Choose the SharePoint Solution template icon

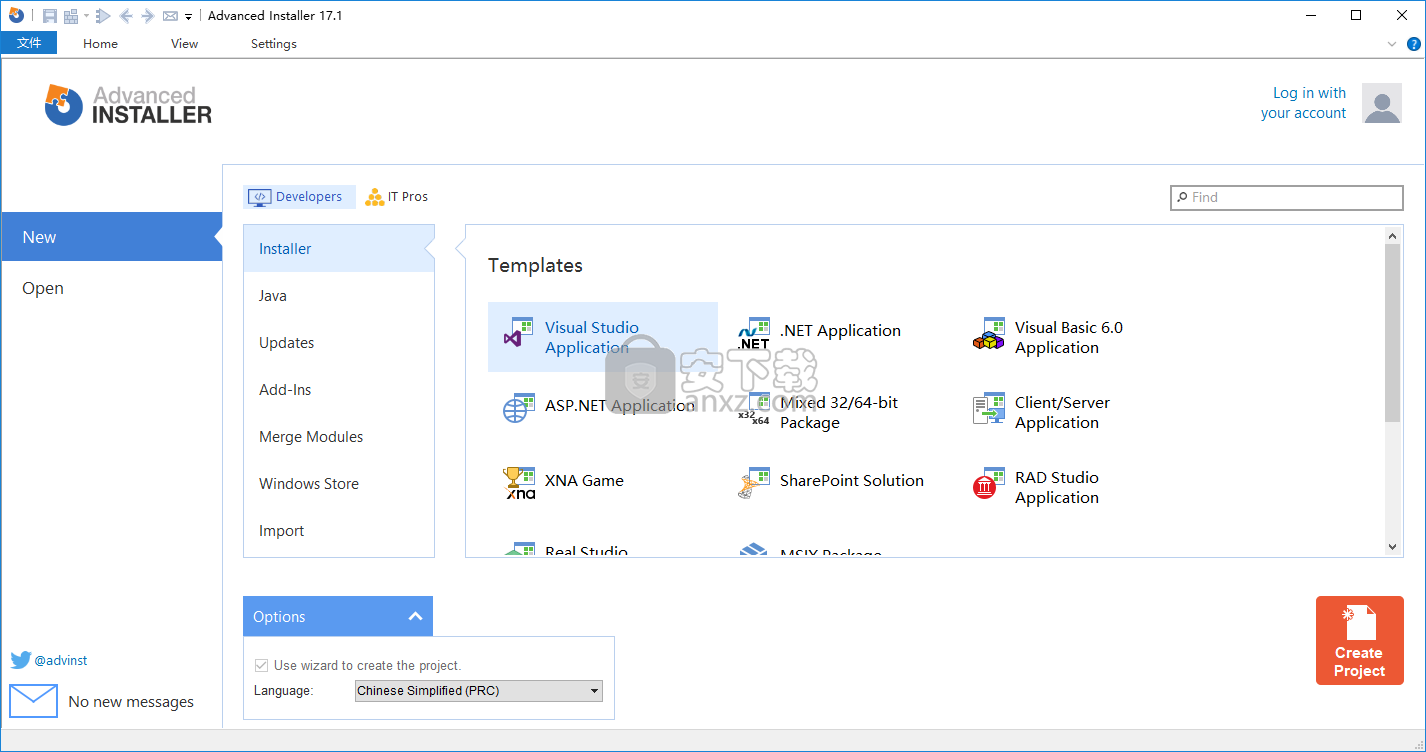point(753,483)
